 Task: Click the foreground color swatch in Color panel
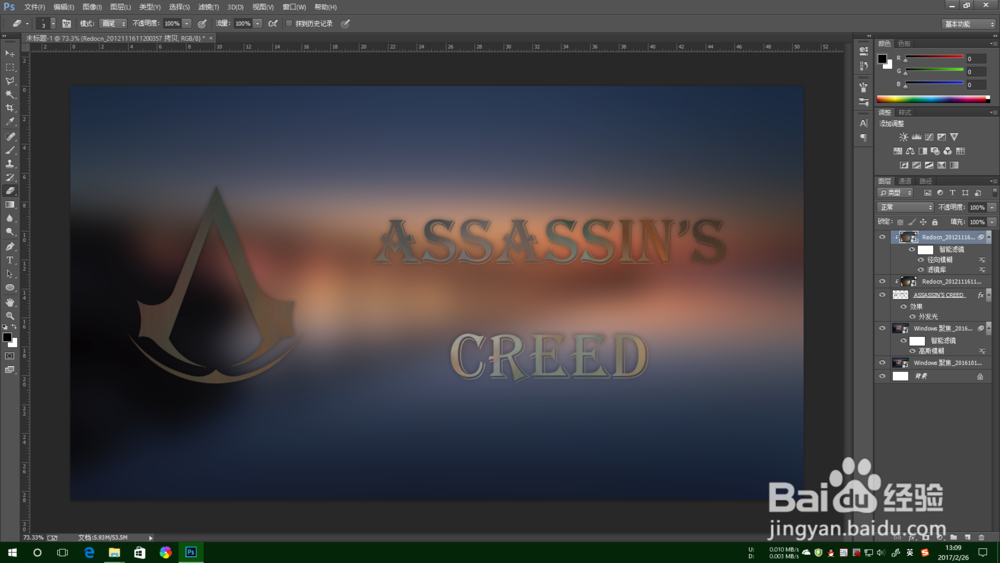(882, 59)
